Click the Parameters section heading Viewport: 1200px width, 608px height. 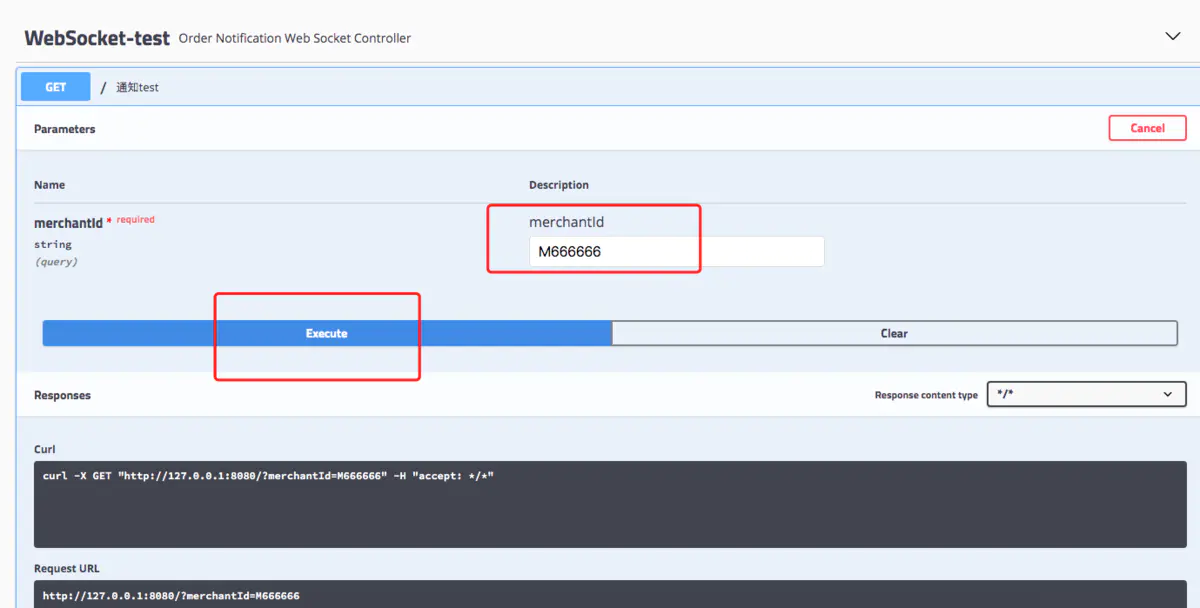[x=65, y=129]
